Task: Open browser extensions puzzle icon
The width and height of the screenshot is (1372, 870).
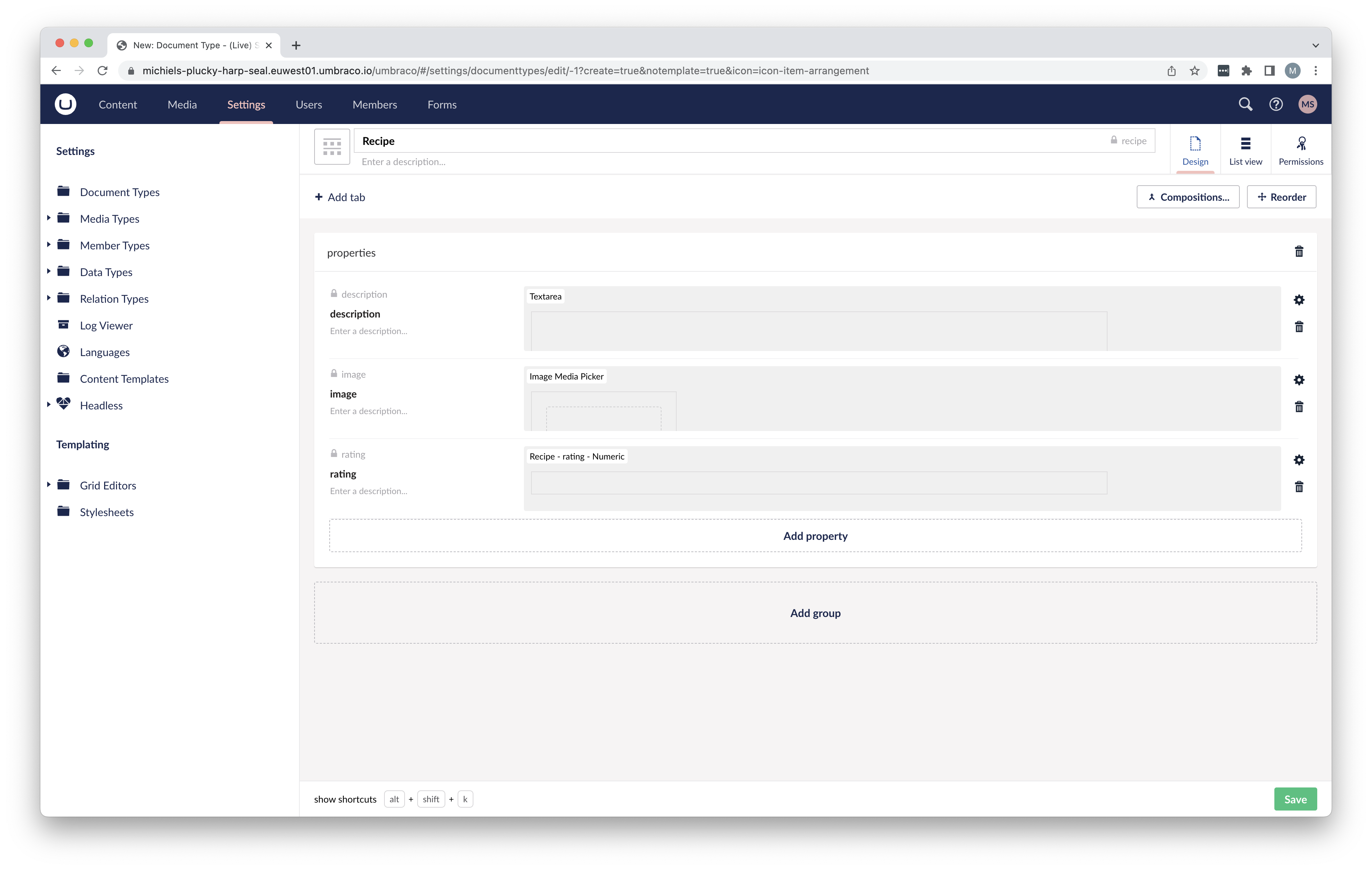Action: click(1247, 71)
